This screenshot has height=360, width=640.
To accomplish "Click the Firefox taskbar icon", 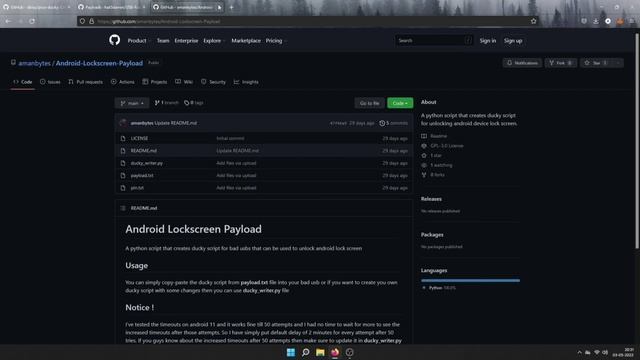I will pos(335,352).
